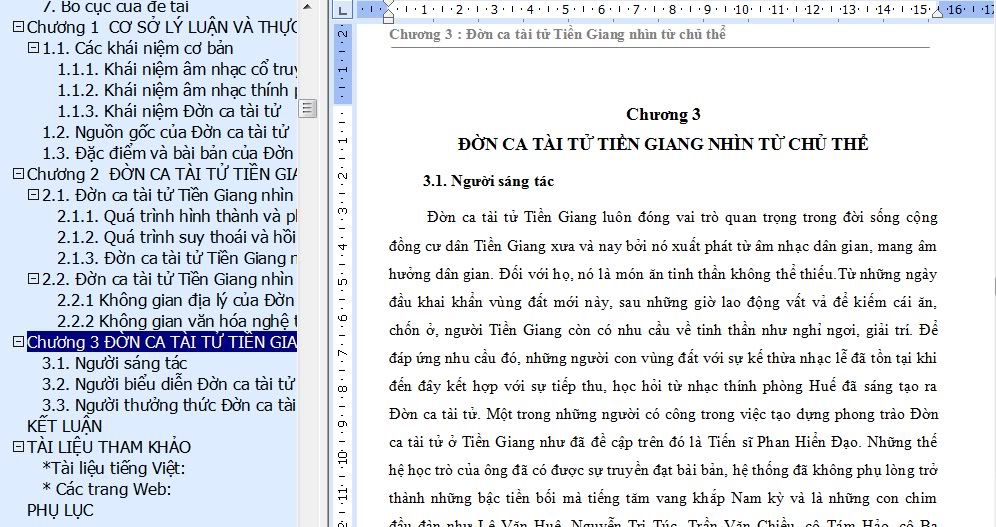Image resolution: width=996 pixels, height=527 pixels.
Task: Jump to Chương 2 ĐỜN CA TÀI TỬ heading
Action: point(162,174)
